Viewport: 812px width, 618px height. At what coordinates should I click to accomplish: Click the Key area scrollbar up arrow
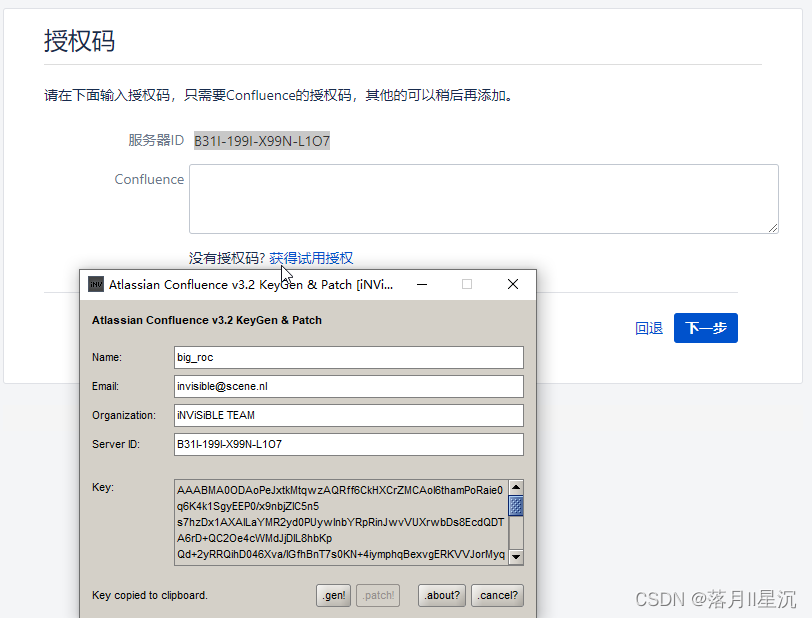pyautogui.click(x=516, y=487)
